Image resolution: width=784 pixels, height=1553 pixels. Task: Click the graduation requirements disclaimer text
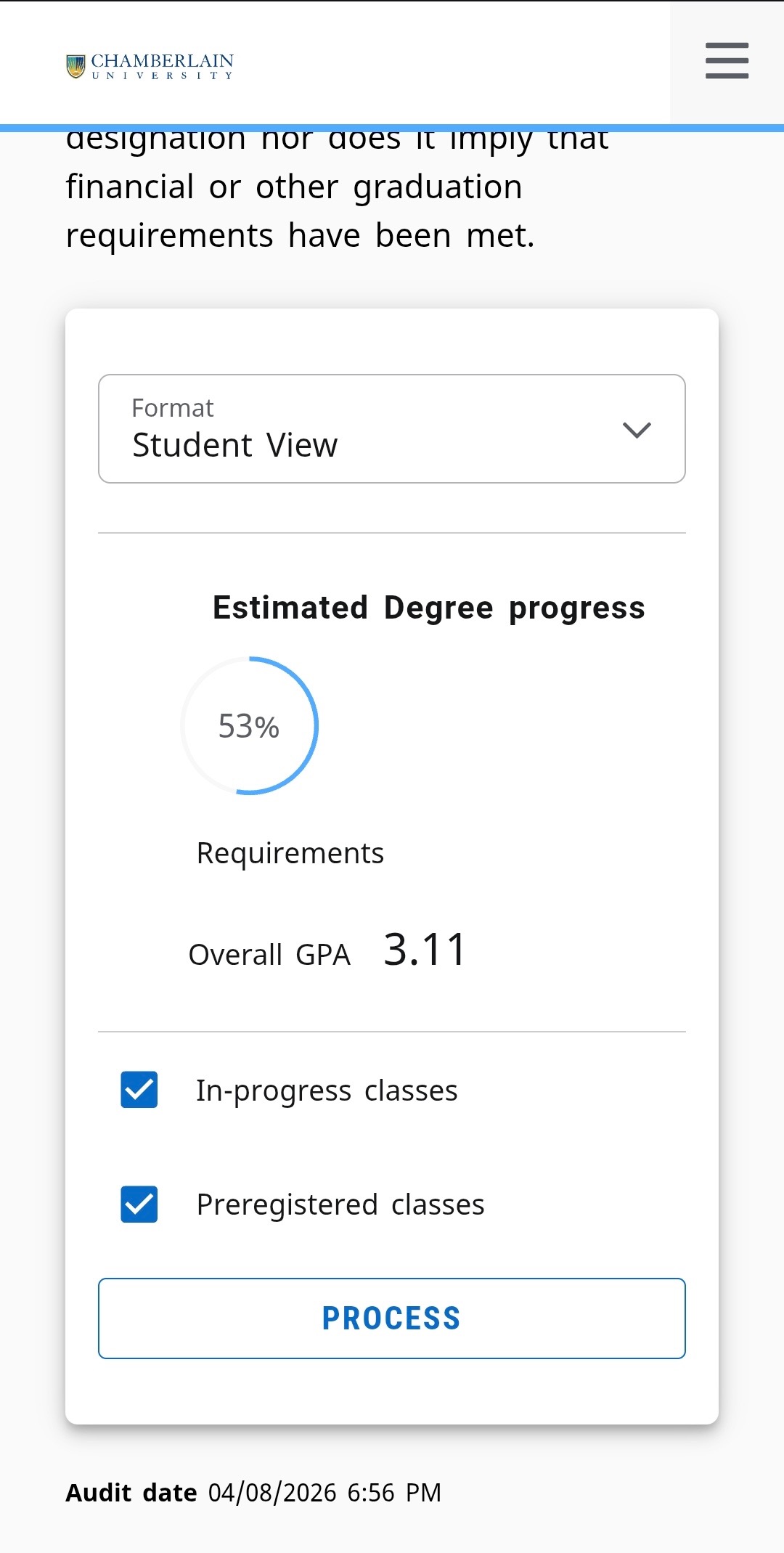click(x=300, y=211)
